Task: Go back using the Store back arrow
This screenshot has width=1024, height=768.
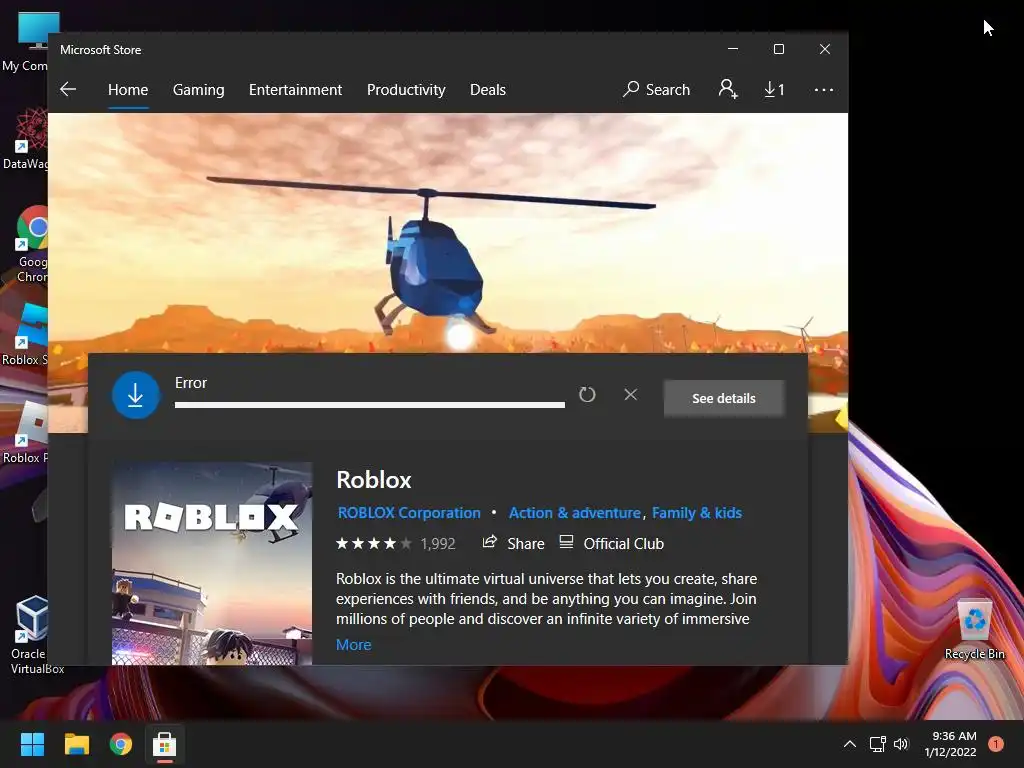Action: pyautogui.click(x=68, y=89)
